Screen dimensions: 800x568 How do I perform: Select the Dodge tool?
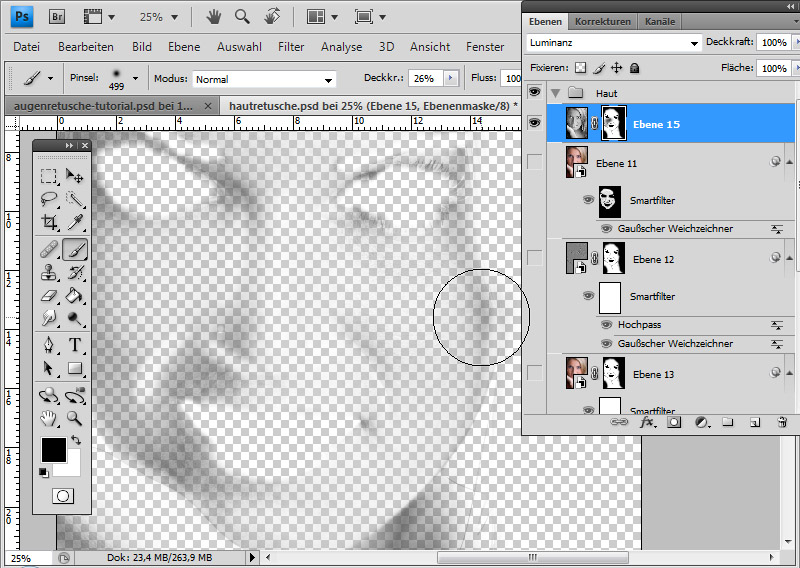[75, 318]
